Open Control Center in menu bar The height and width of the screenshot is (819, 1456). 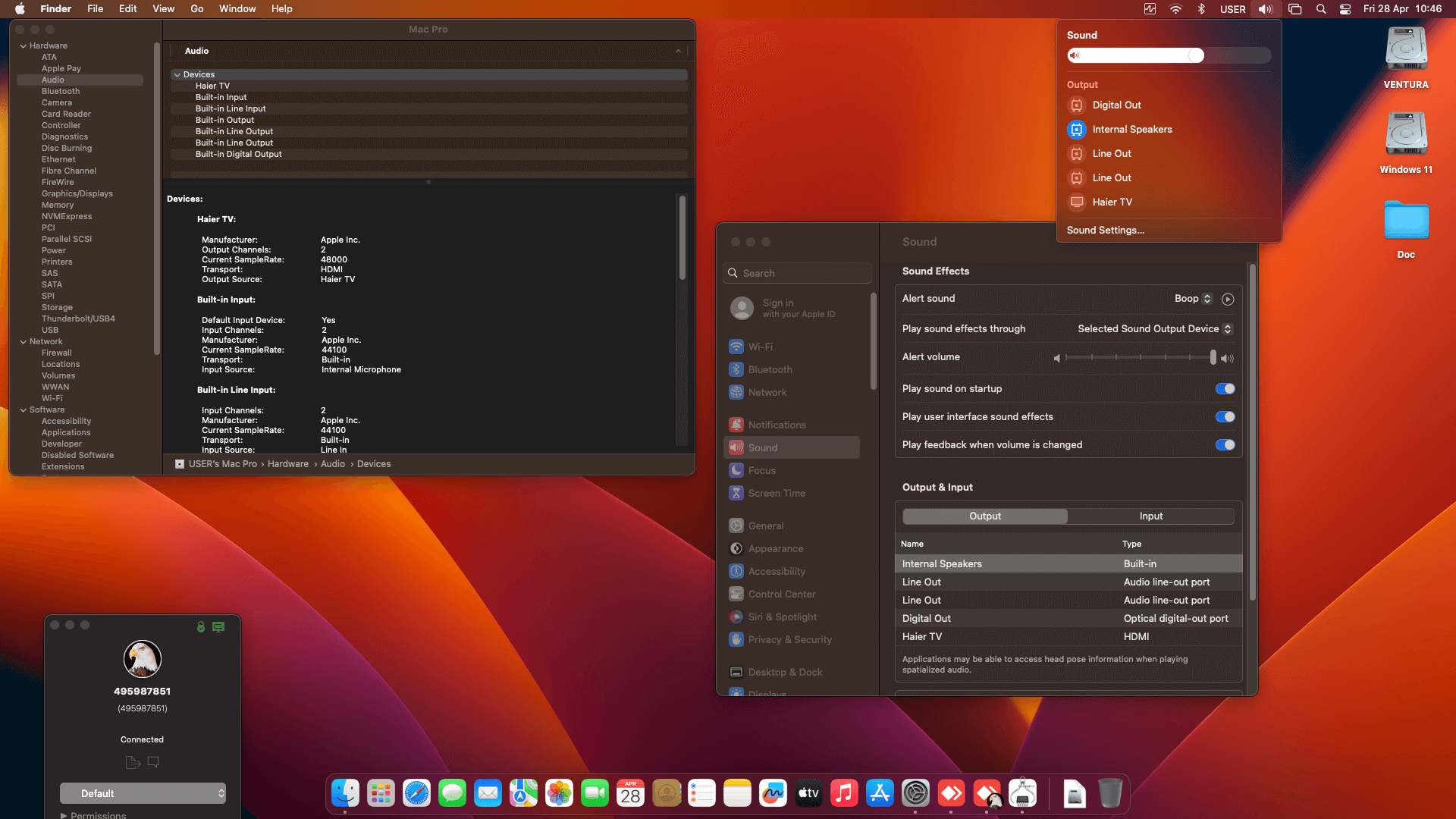click(1345, 9)
